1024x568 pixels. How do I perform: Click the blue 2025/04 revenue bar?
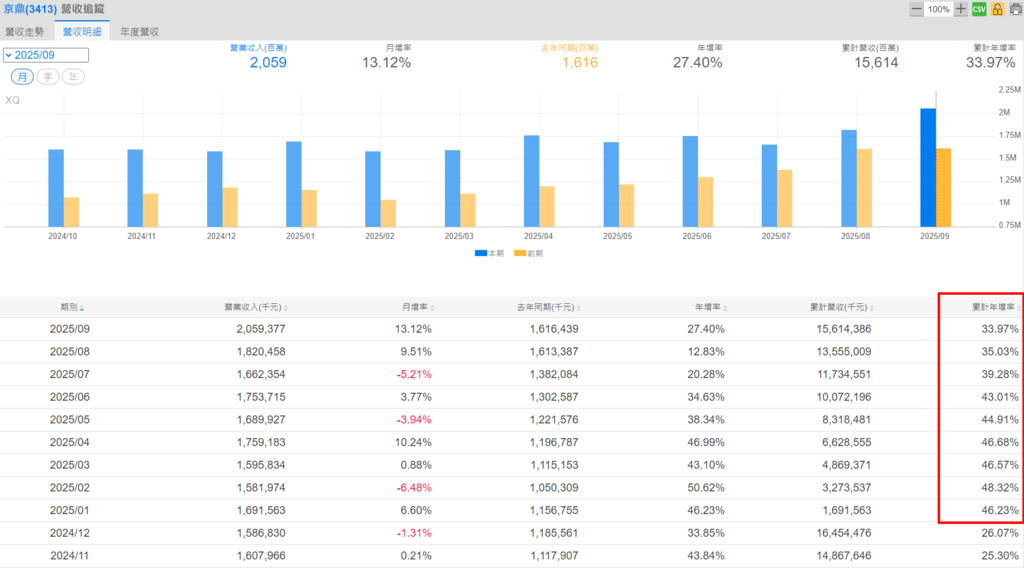pyautogui.click(x=532, y=181)
